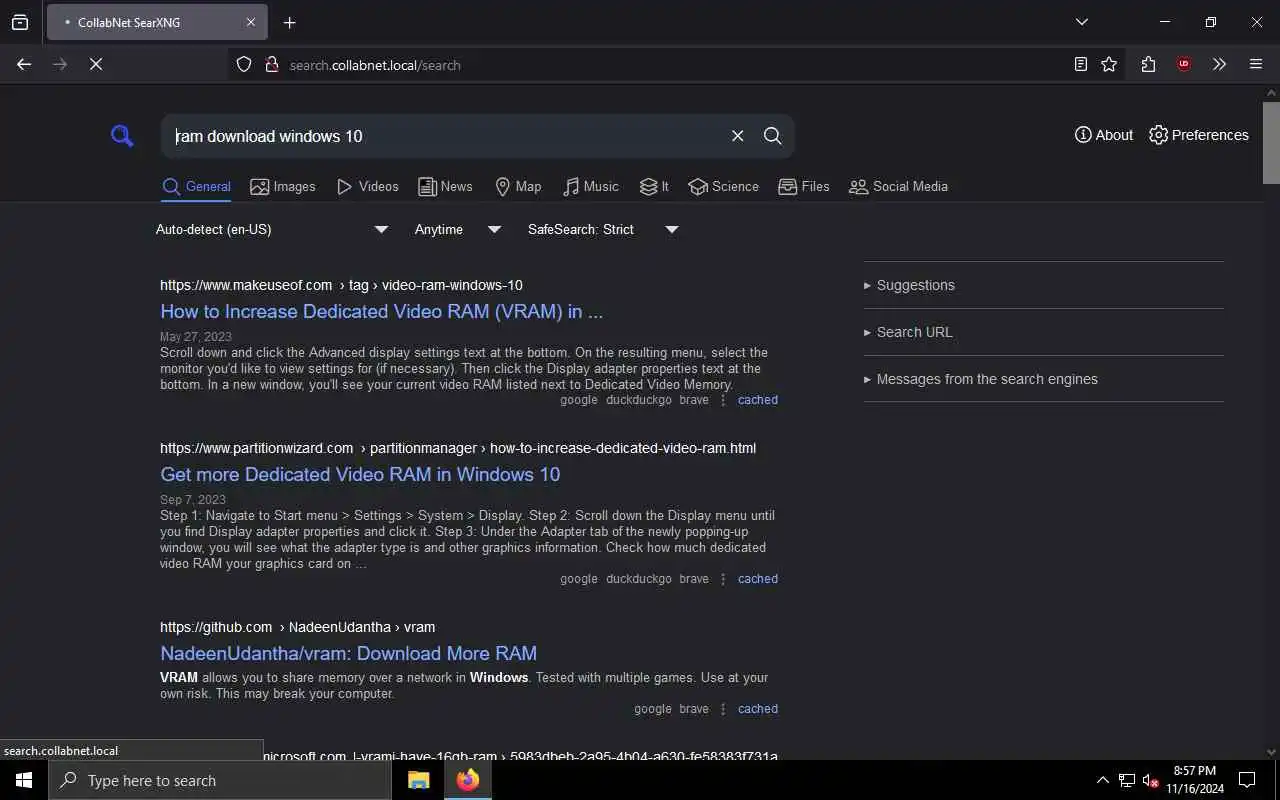The width and height of the screenshot is (1280, 800).
Task: Expand the Search URL section
Action: tap(908, 332)
